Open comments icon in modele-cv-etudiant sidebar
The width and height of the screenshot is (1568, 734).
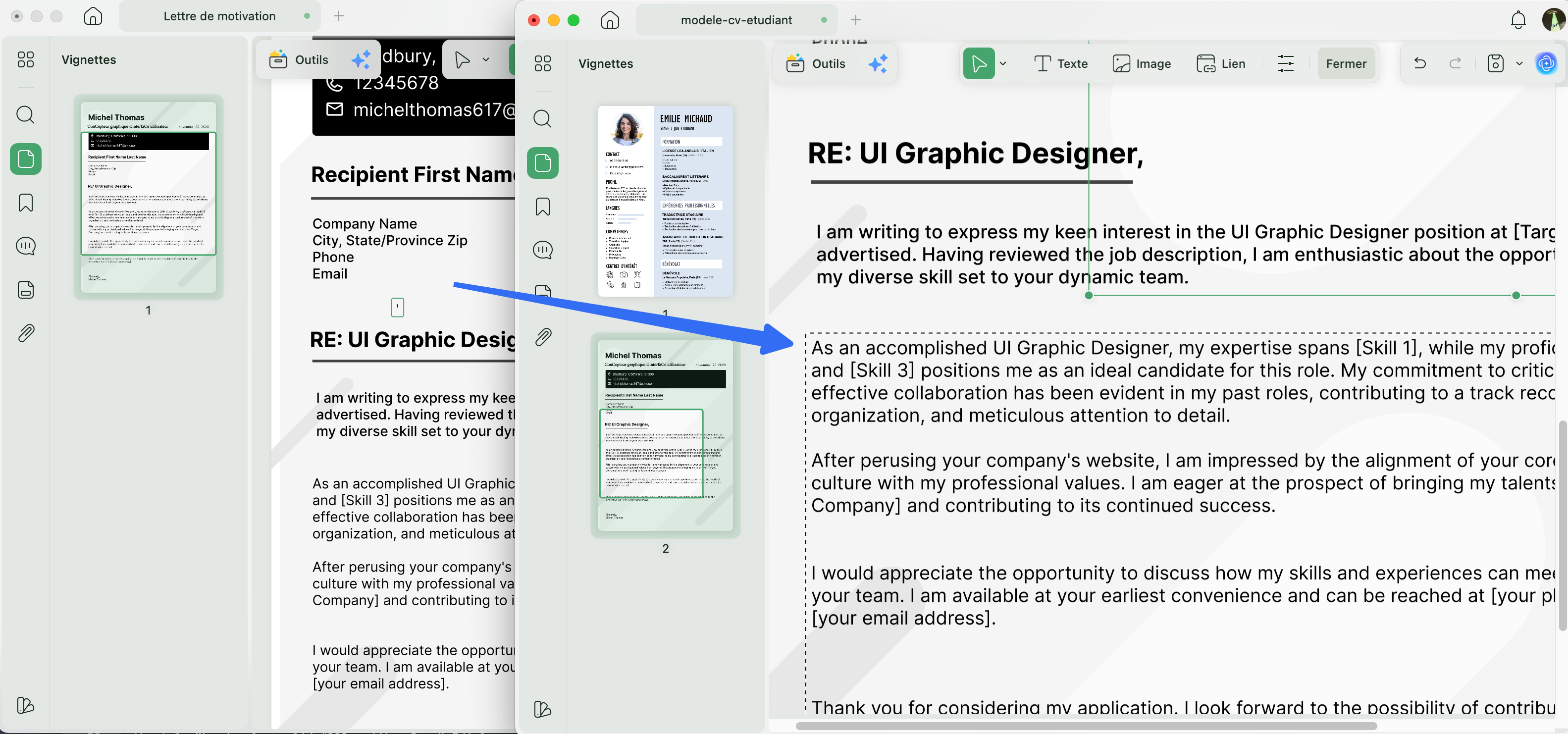tap(542, 250)
